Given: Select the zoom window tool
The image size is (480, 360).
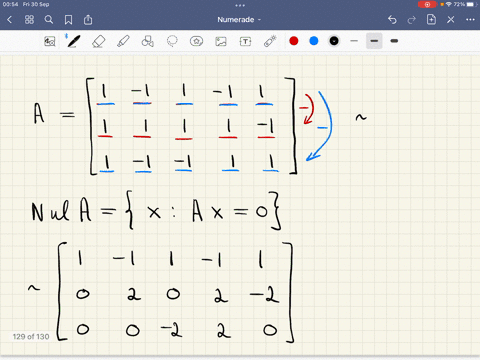Looking at the screenshot, I should click(x=50, y=41).
